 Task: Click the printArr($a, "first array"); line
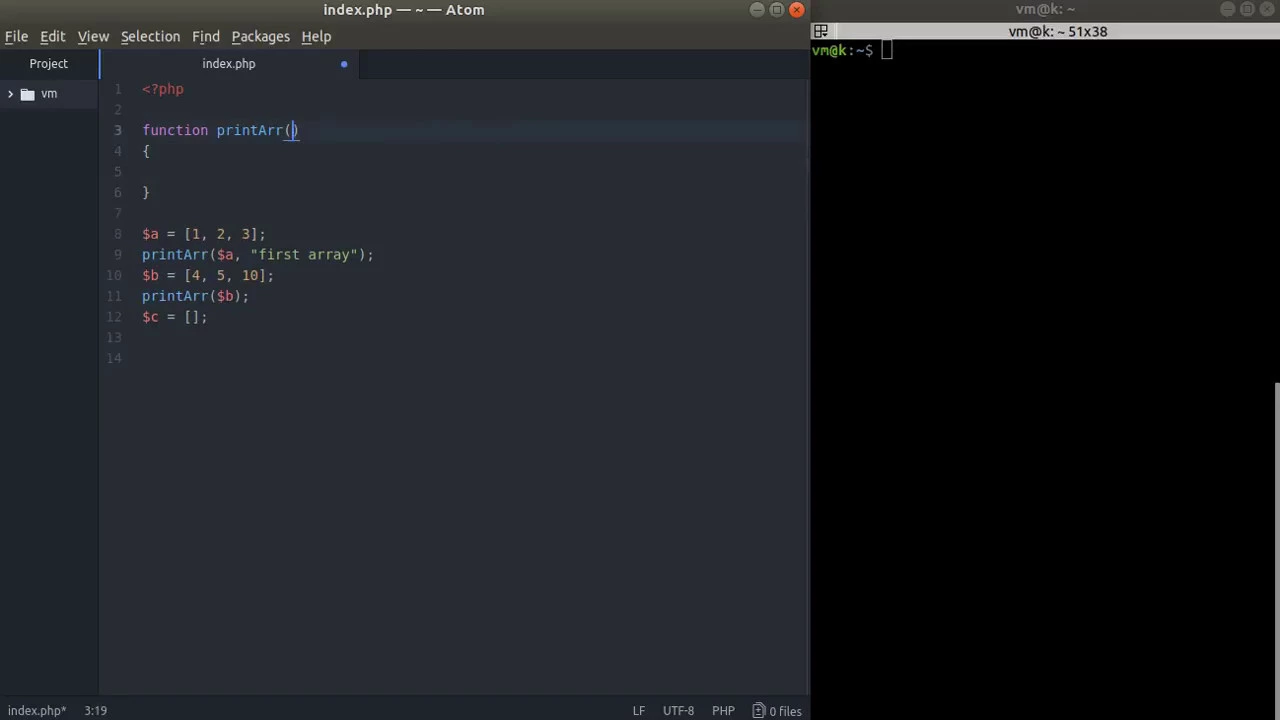click(x=258, y=255)
